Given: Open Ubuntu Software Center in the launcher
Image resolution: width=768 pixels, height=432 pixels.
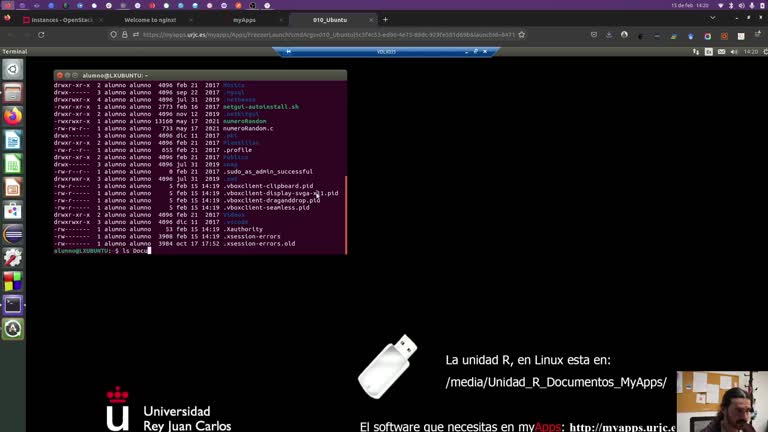Looking at the screenshot, I should point(13,211).
